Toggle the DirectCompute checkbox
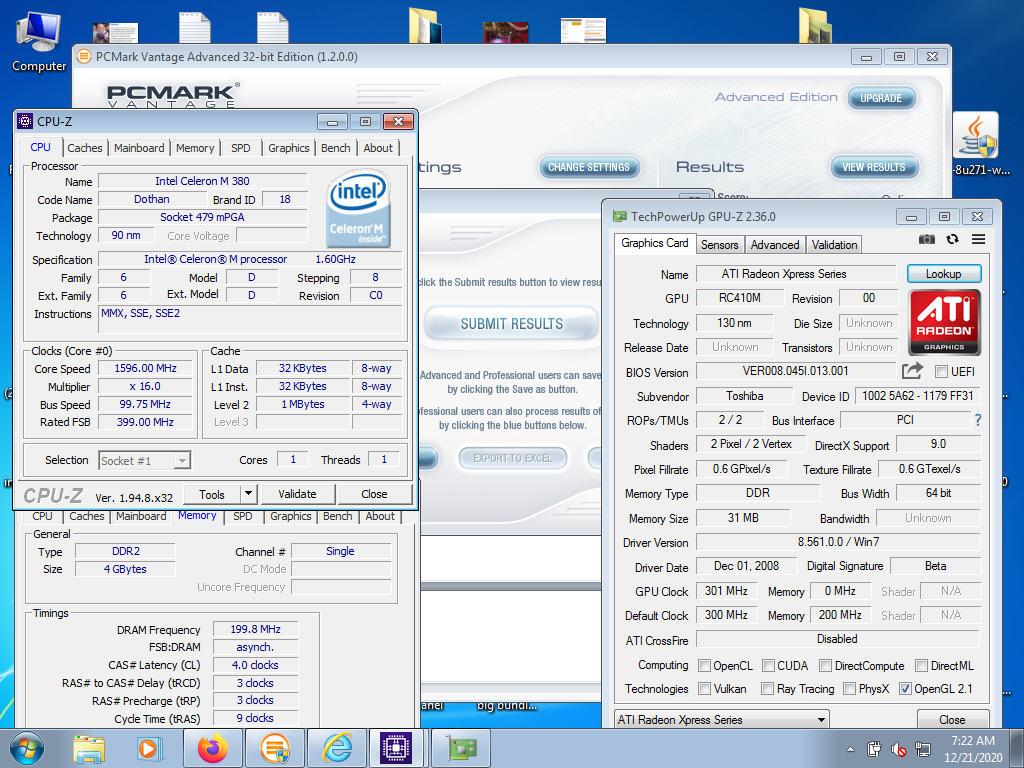This screenshot has width=1024, height=768. 825,665
